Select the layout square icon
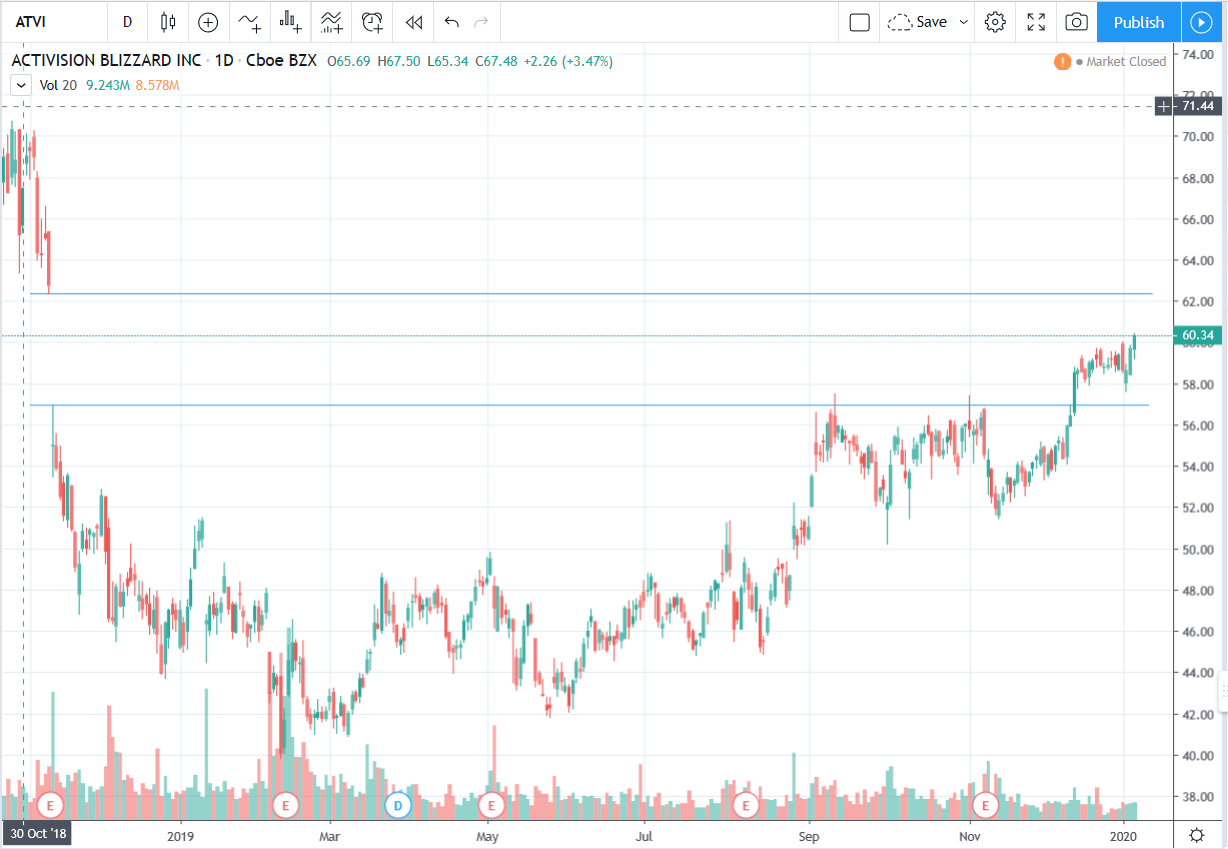Viewport: 1228px width, 849px height. 859,22
